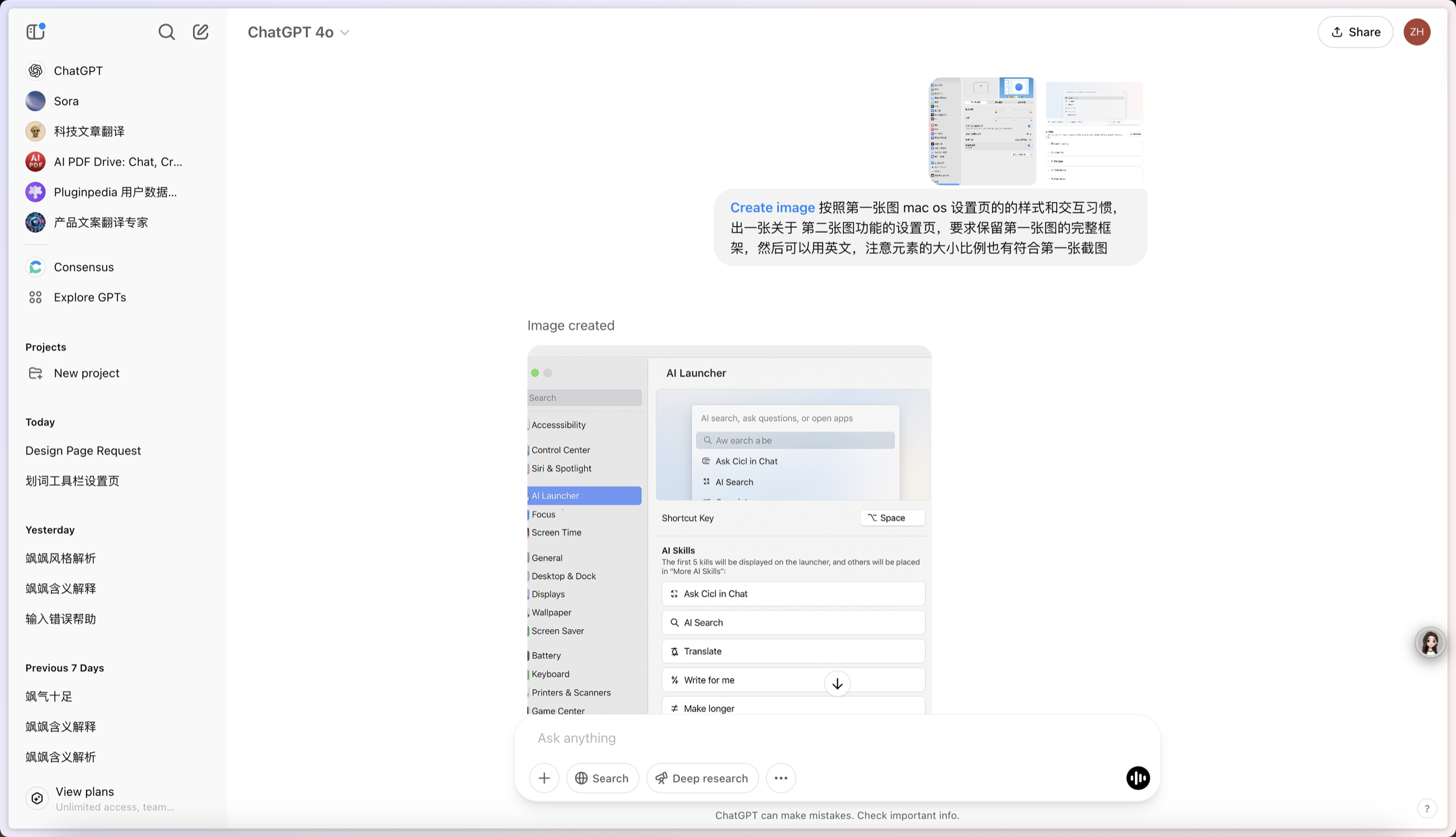Start a new chat with compose icon
Image resolution: width=1456 pixels, height=837 pixels.
[201, 32]
